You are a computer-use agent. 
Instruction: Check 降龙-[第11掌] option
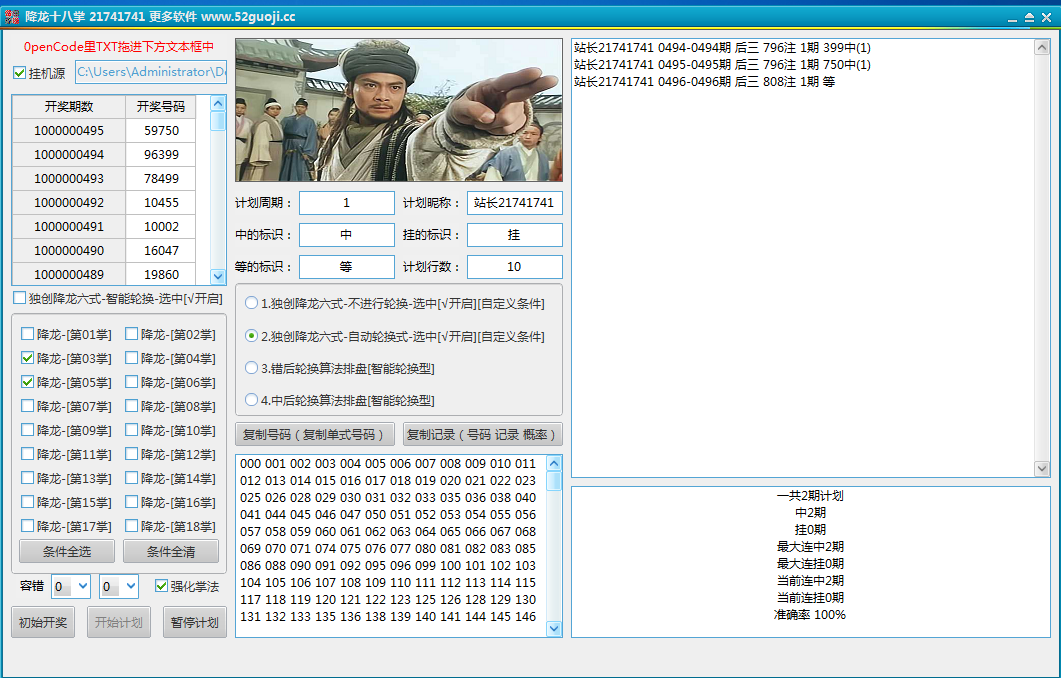(28, 454)
